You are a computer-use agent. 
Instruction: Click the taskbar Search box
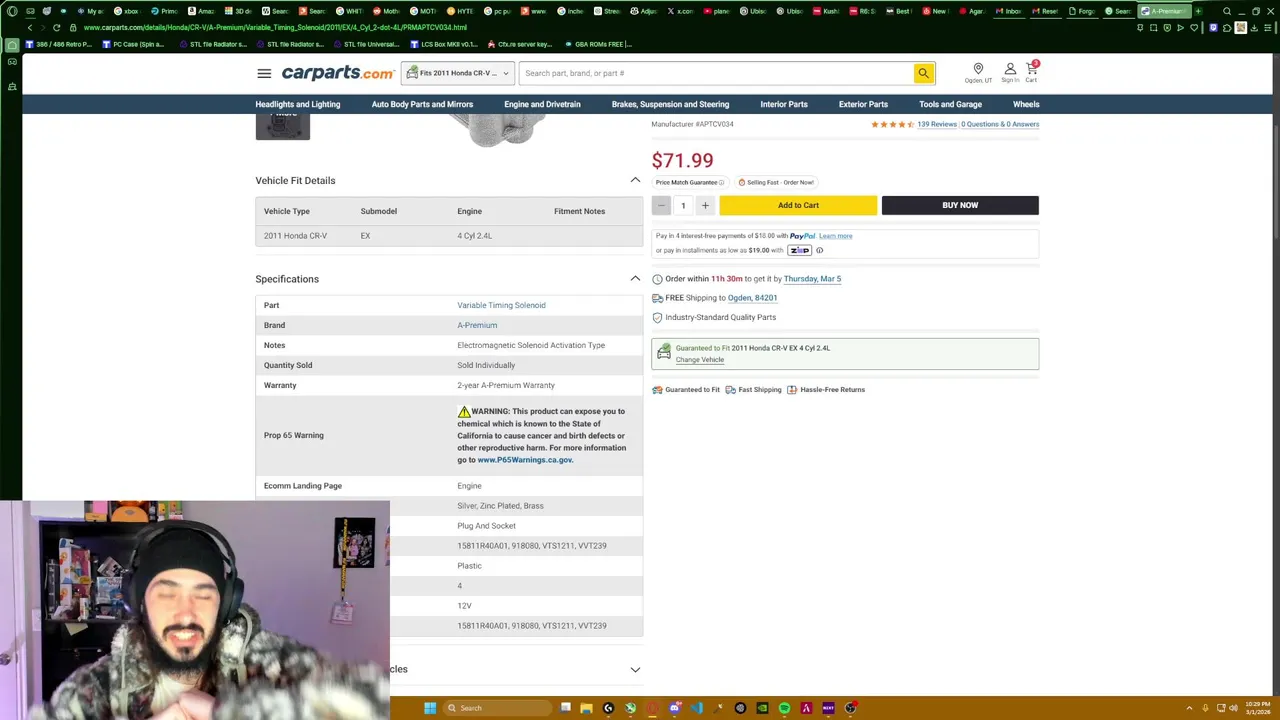497,708
